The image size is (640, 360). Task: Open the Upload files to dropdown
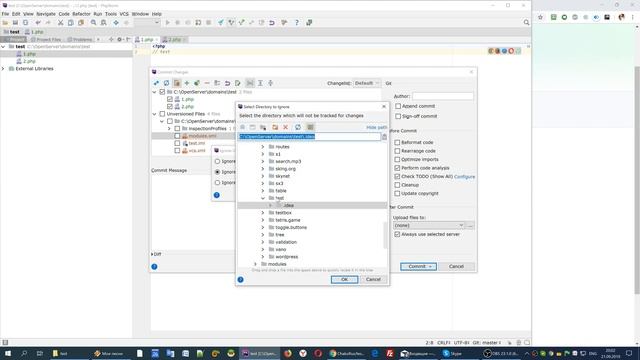[x=429, y=226]
